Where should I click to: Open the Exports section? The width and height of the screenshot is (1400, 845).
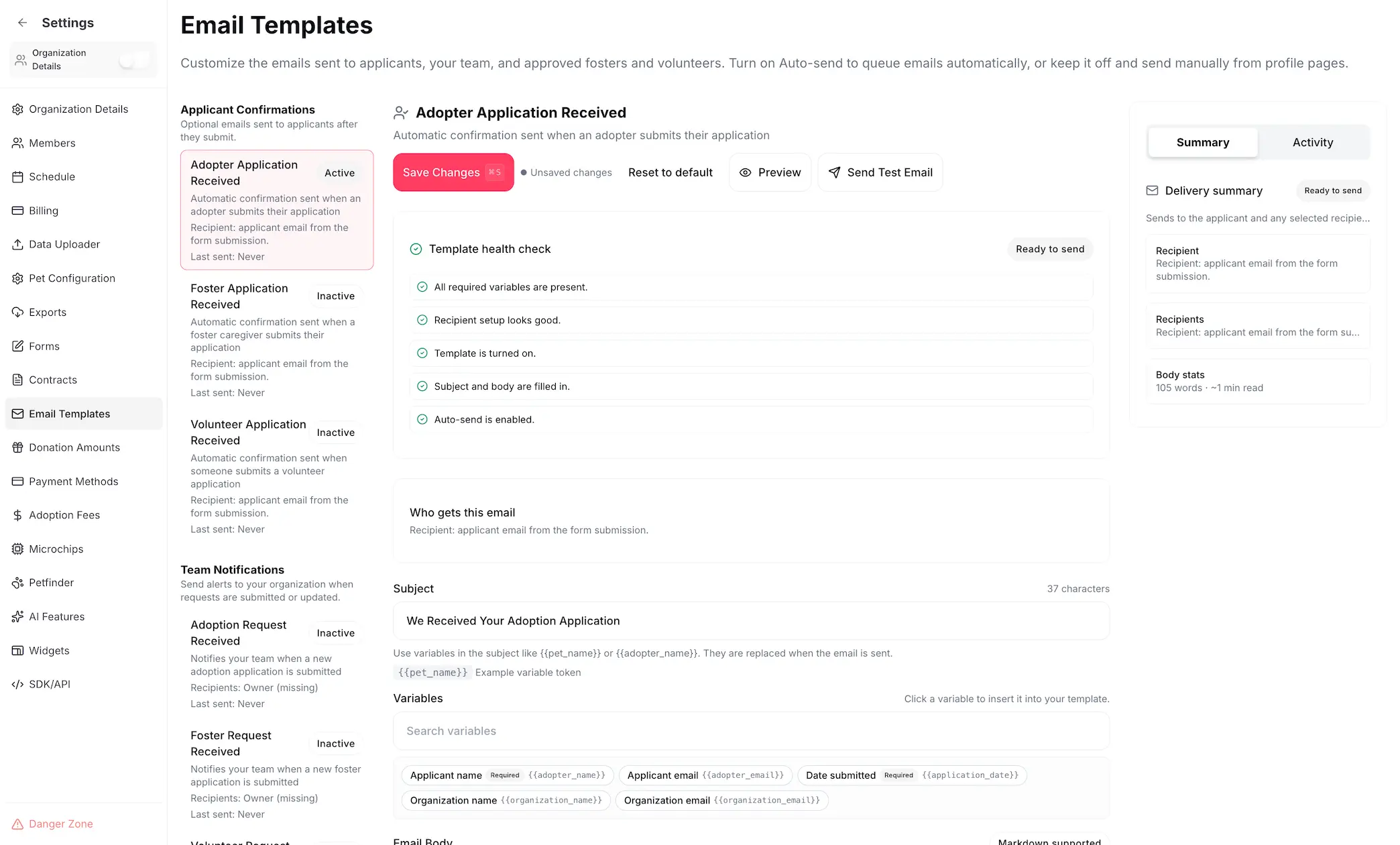pyautogui.click(x=48, y=312)
